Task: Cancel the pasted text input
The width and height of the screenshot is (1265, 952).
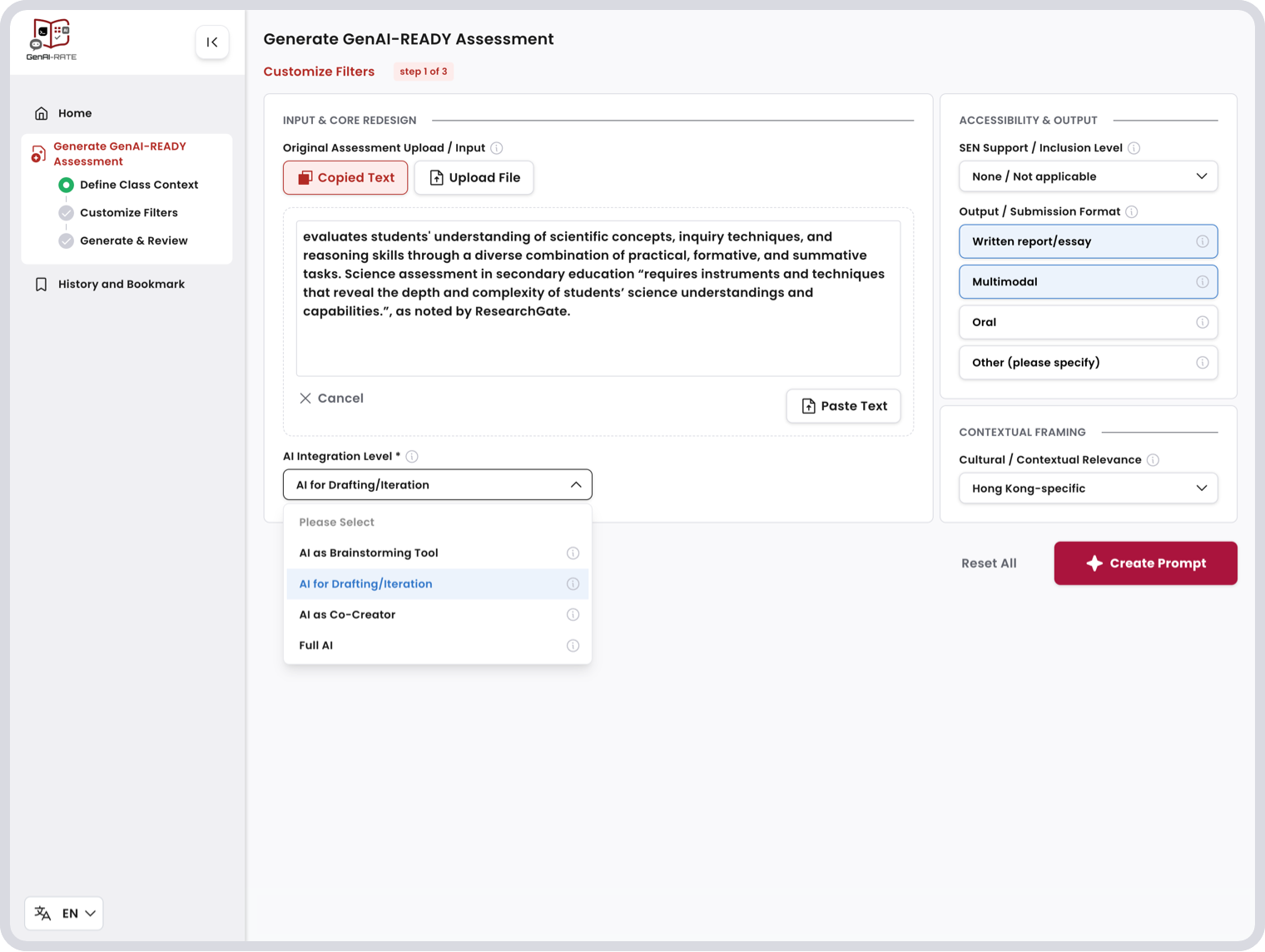Action: pos(331,399)
